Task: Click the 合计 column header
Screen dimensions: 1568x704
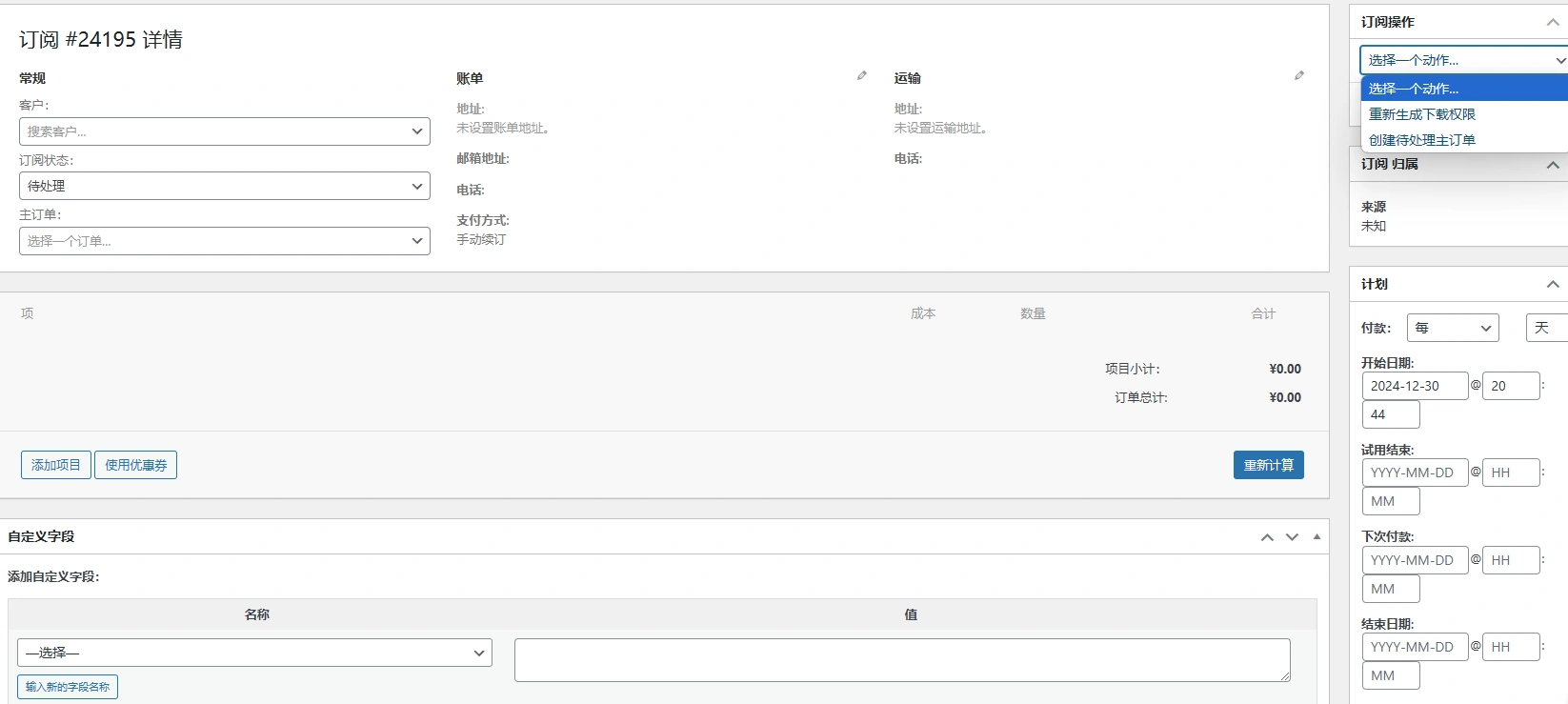Action: pos(1263,313)
